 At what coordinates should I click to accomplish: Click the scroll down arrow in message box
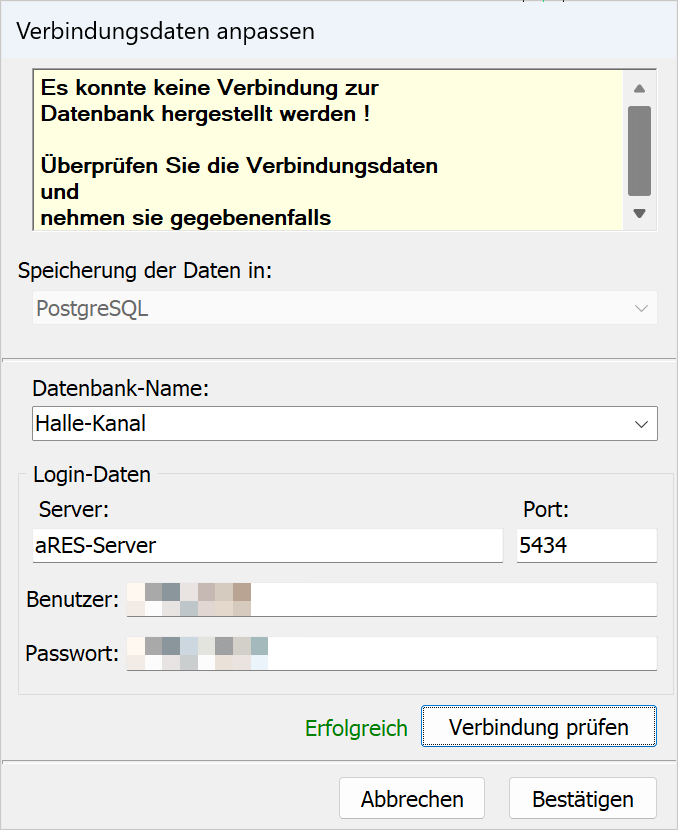pos(640,213)
